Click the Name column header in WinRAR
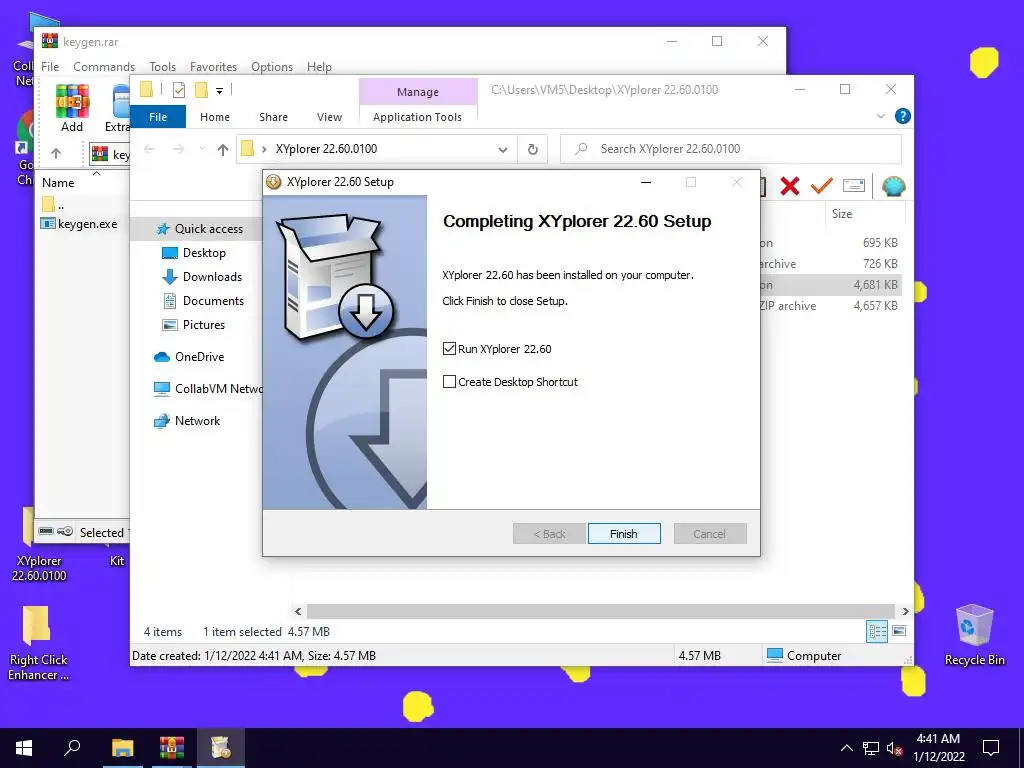 coord(58,183)
